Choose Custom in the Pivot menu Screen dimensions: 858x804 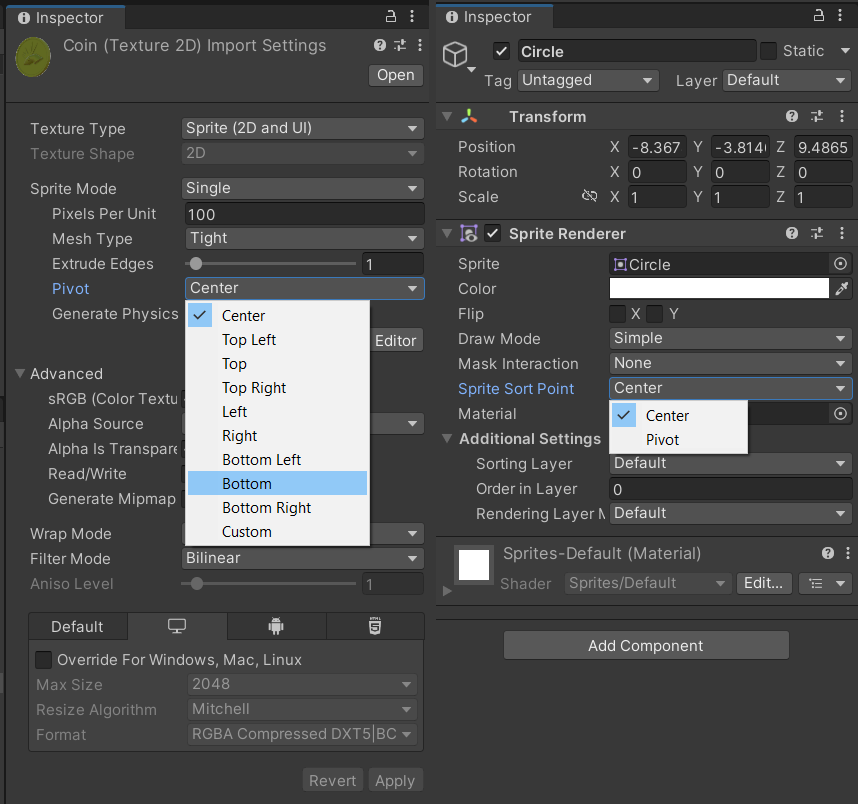277,531
